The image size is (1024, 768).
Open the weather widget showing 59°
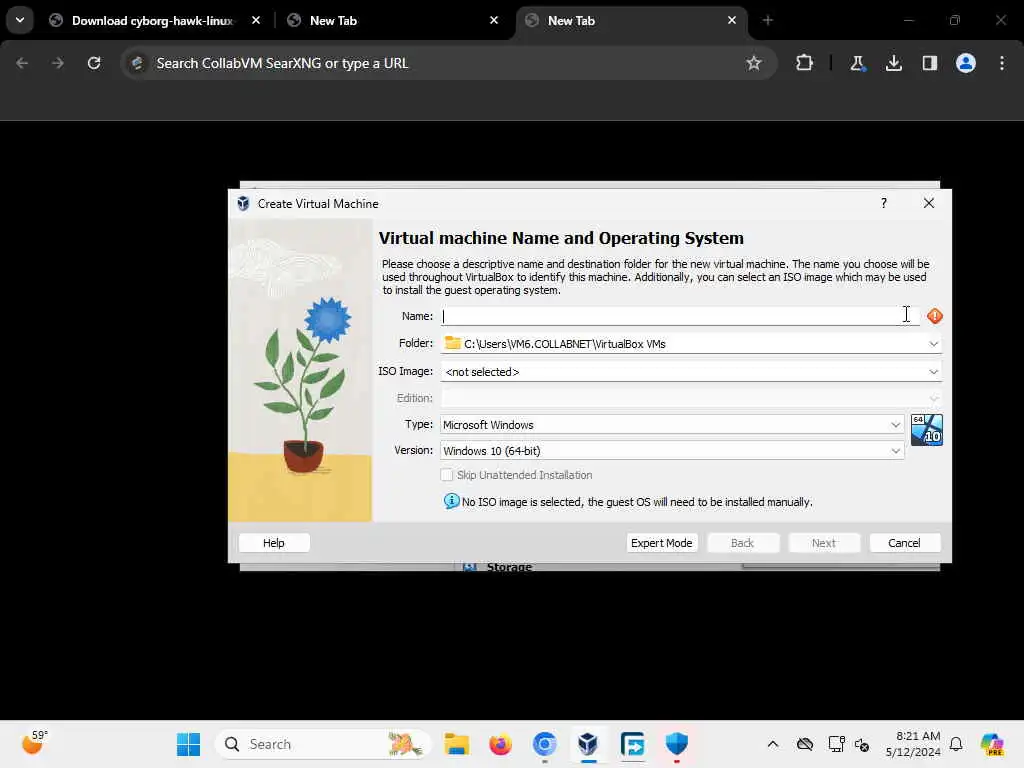(x=33, y=743)
